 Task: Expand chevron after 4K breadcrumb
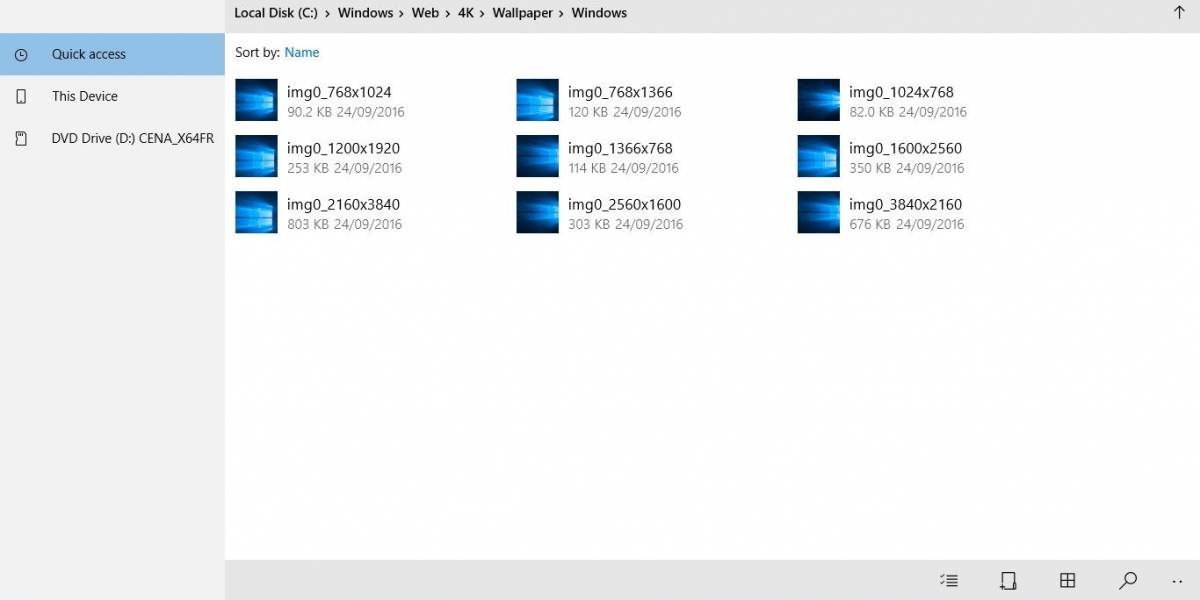pos(483,14)
